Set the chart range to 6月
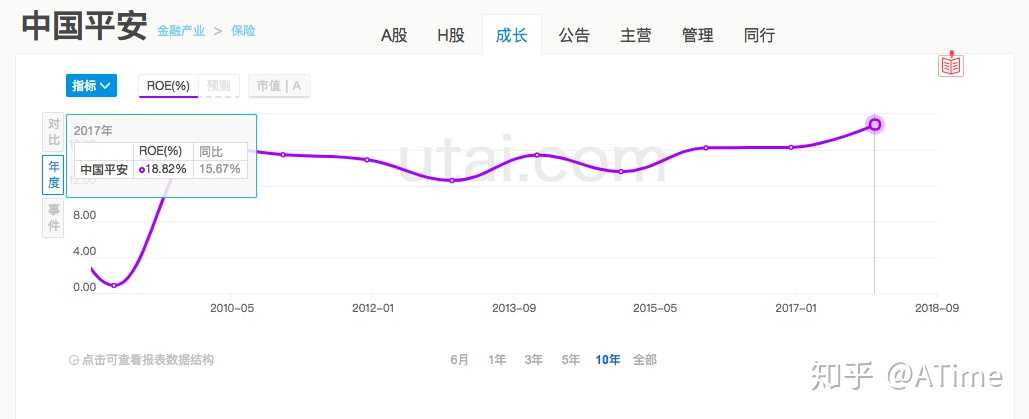1029x419 pixels. click(x=459, y=360)
